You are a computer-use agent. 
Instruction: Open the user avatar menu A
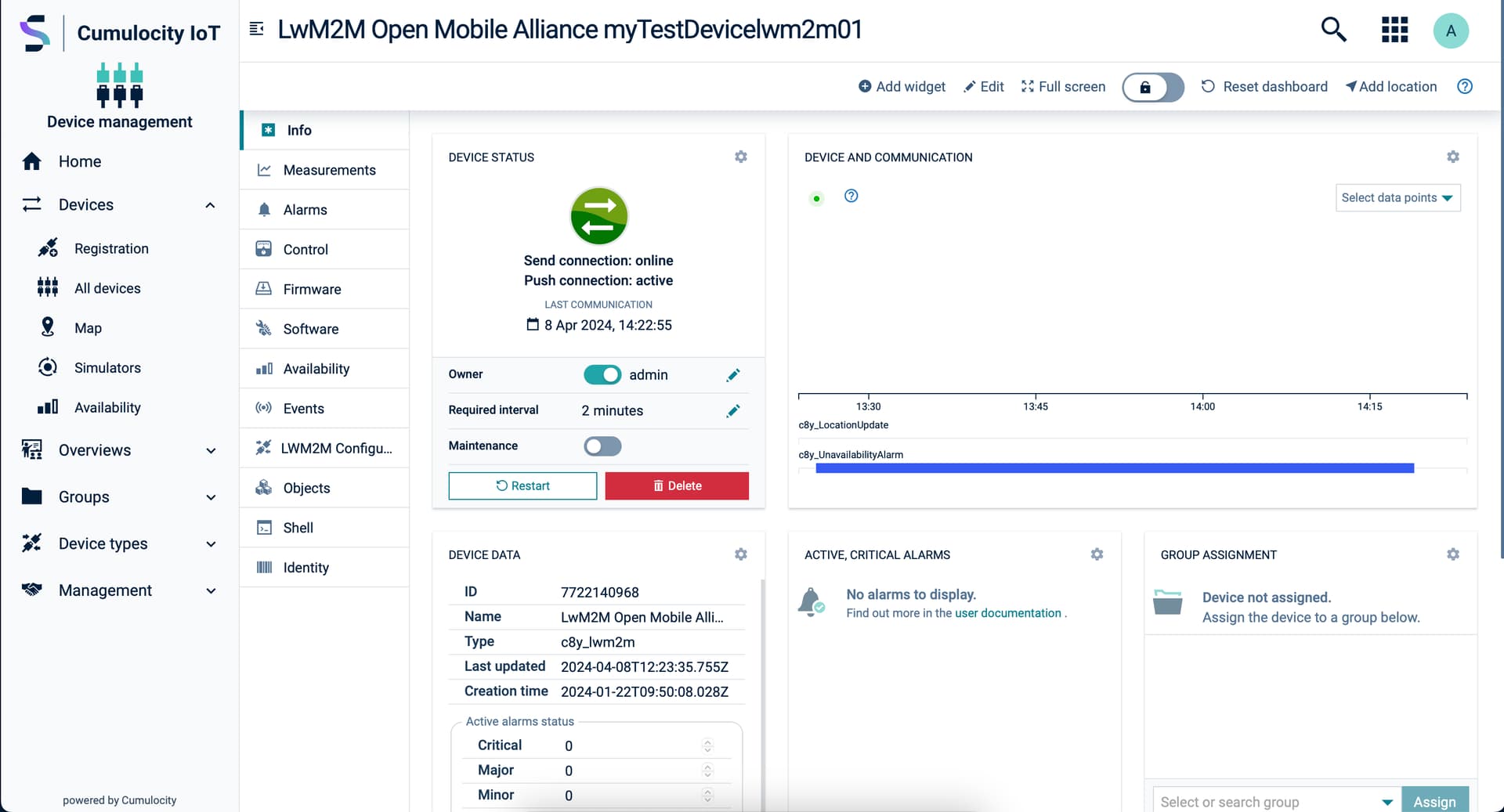pyautogui.click(x=1451, y=31)
